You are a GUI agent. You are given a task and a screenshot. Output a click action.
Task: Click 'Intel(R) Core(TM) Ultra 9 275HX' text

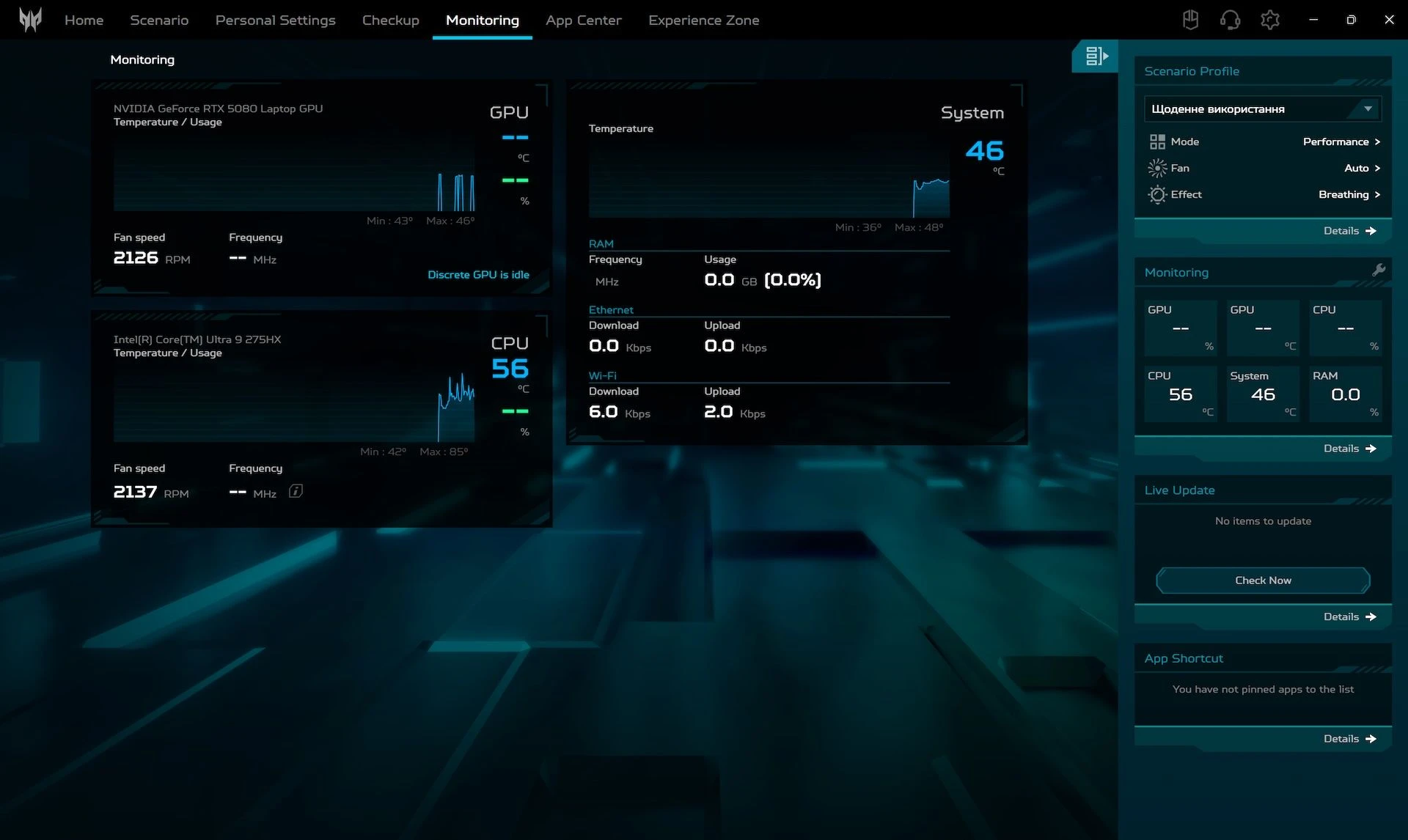pyautogui.click(x=197, y=339)
